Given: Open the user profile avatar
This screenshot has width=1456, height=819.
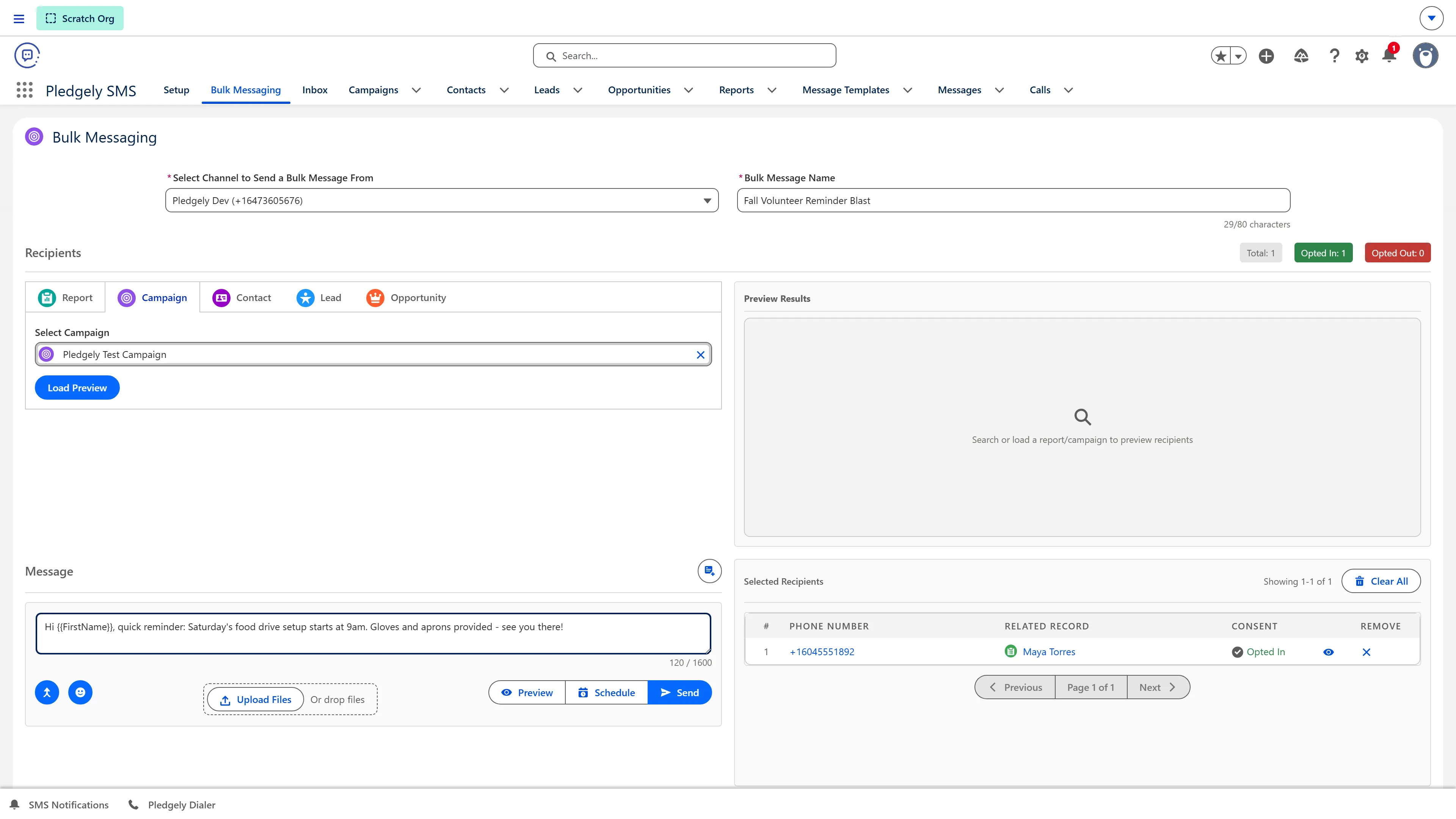Looking at the screenshot, I should coord(1426,55).
